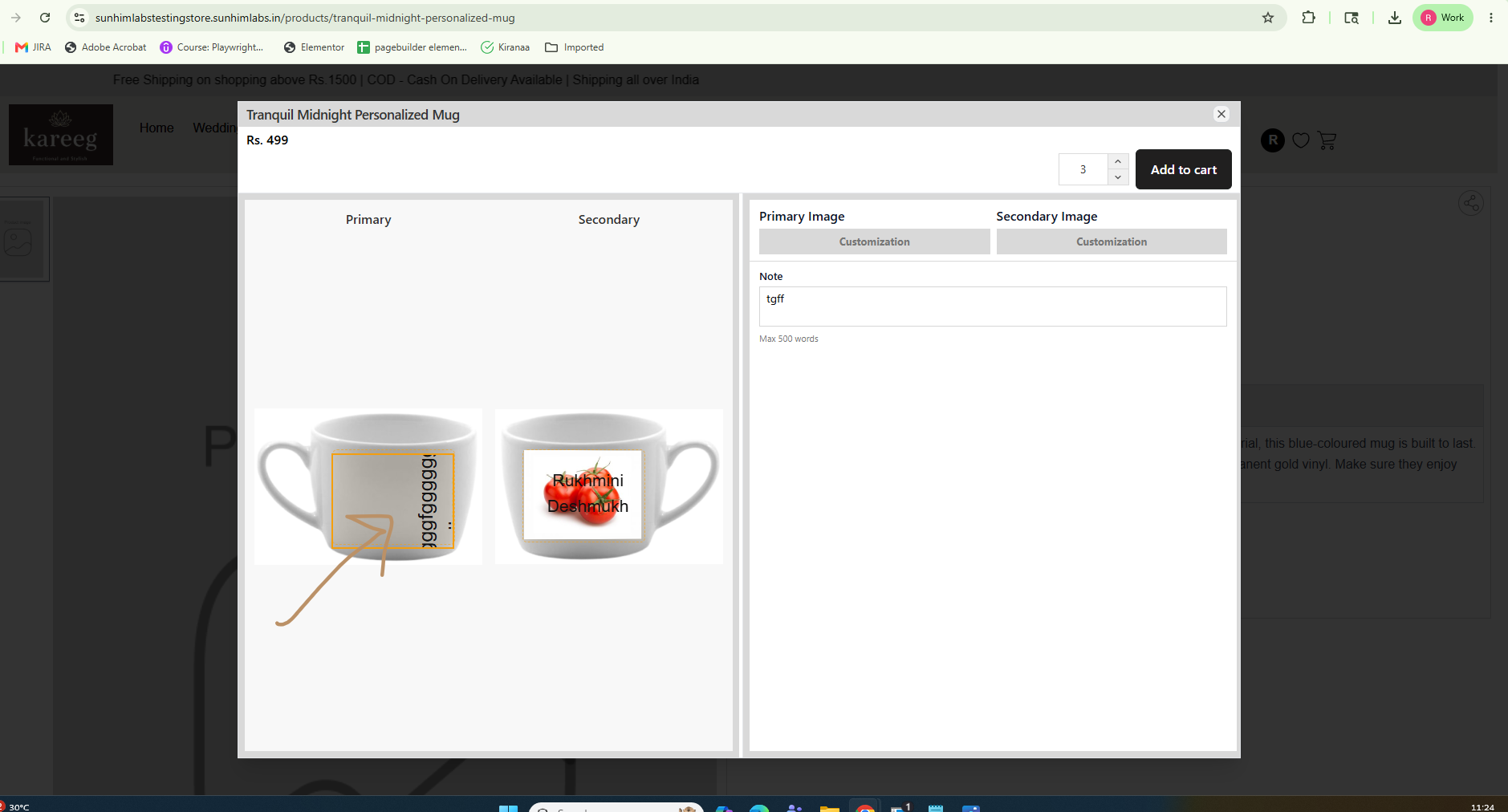Show browser Downloads
The width and height of the screenshot is (1508, 812).
1395,18
